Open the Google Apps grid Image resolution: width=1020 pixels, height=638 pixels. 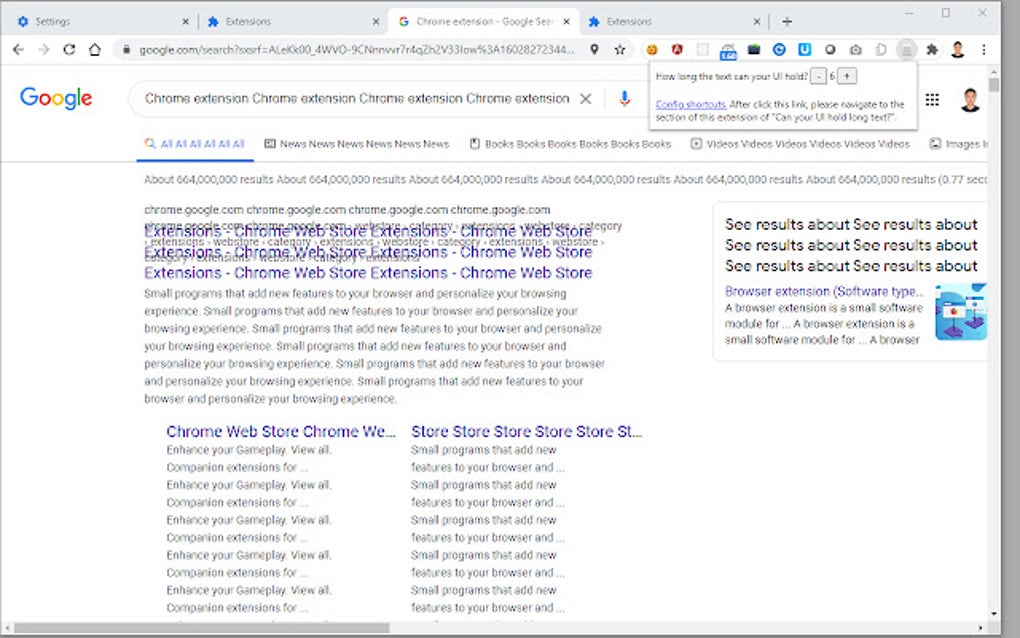pos(931,98)
